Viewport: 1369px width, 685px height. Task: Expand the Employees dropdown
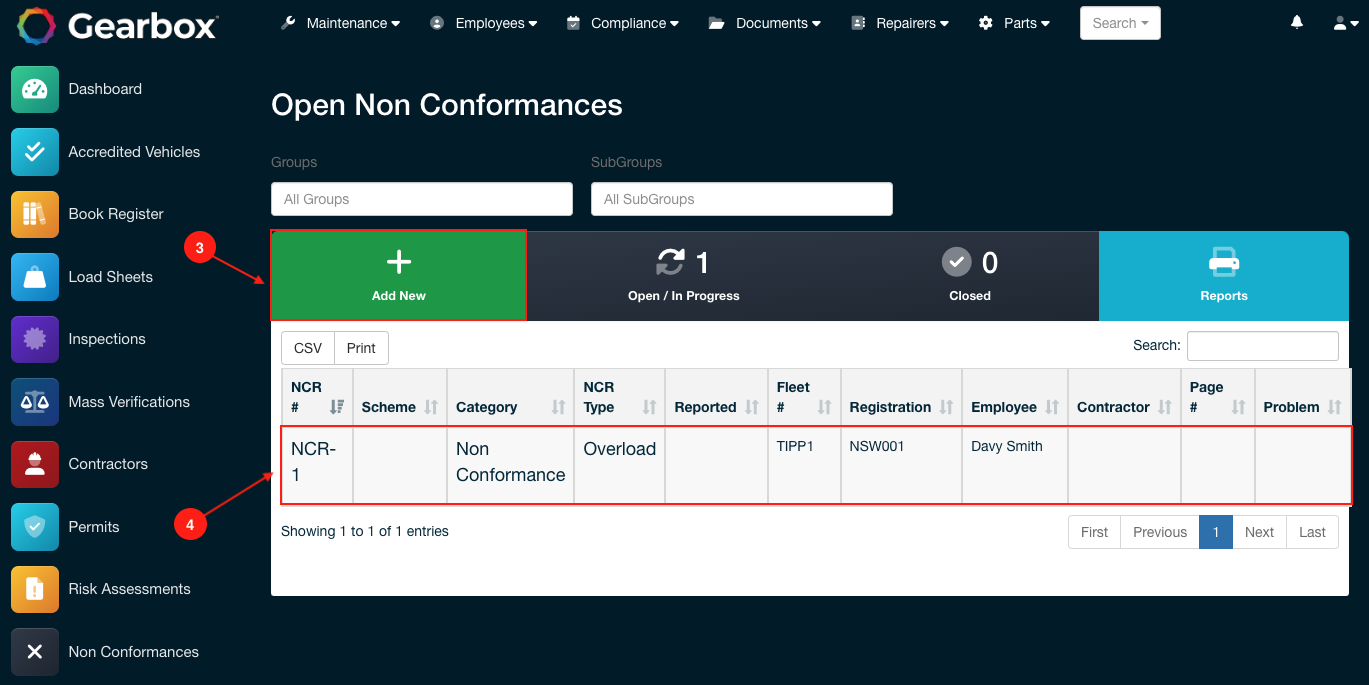[484, 22]
